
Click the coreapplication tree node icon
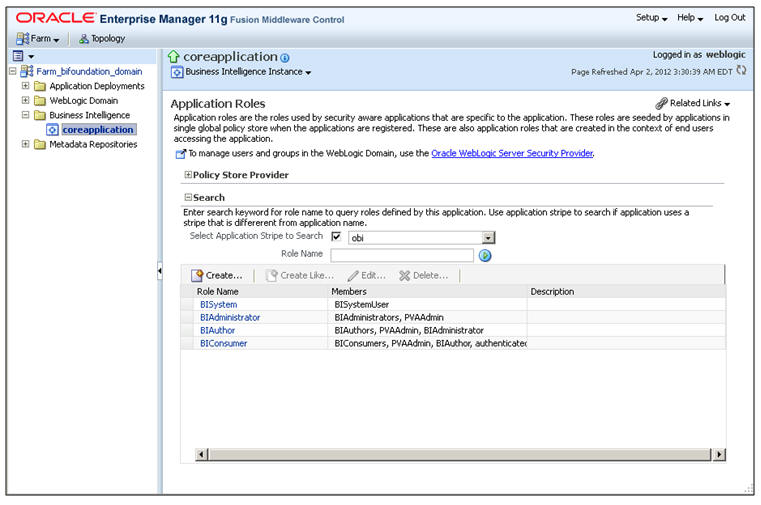tap(52, 130)
